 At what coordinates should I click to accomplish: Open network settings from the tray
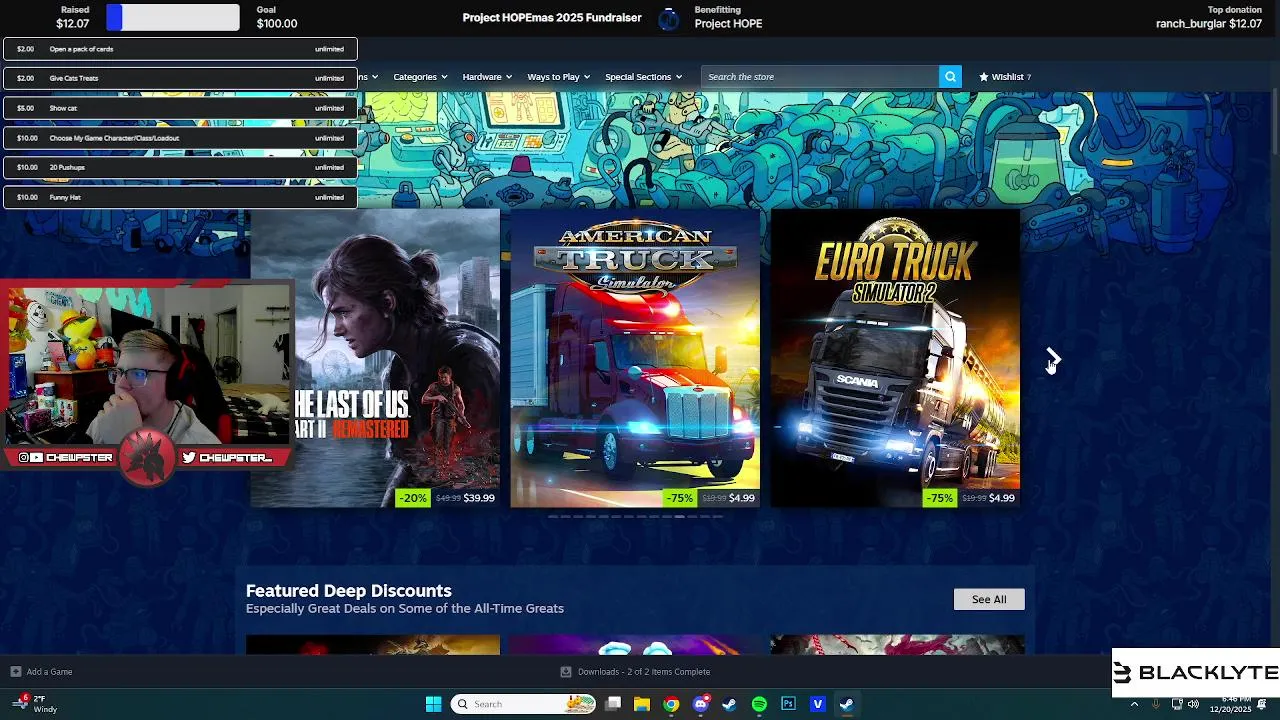pyautogui.click(x=1177, y=704)
